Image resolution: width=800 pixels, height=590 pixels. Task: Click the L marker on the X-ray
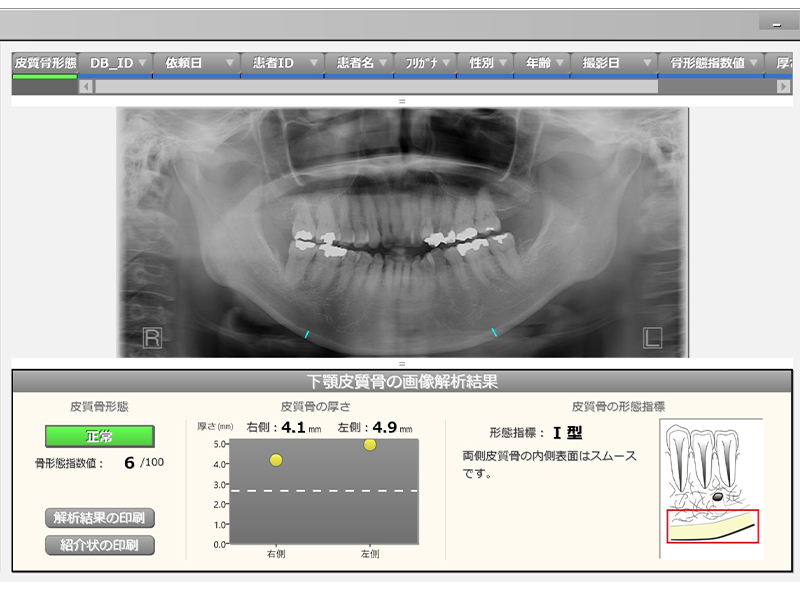(652, 337)
